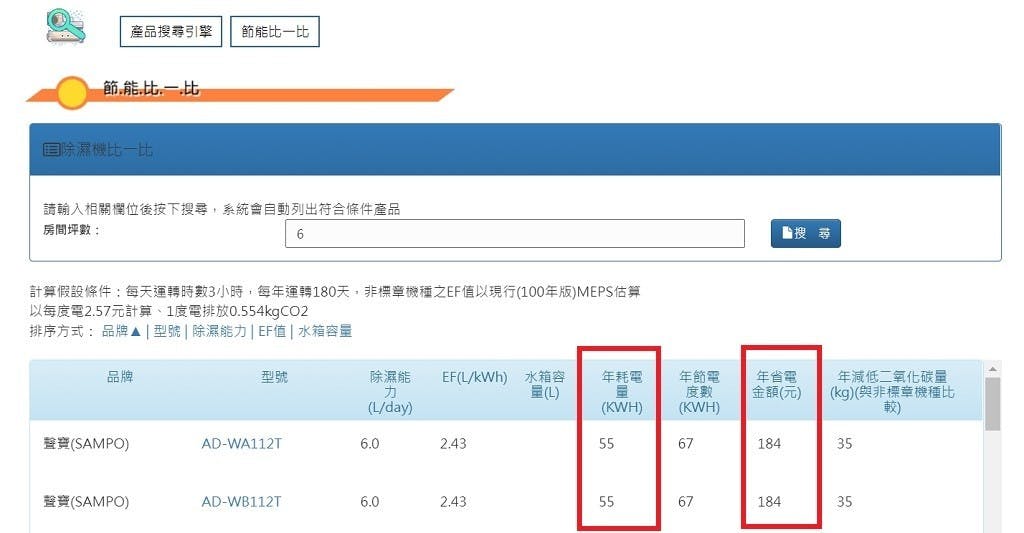Click 聲寶(SAMPO) in the AD-WA112T row
Screen dimensions: 1024x533
(x=86, y=444)
